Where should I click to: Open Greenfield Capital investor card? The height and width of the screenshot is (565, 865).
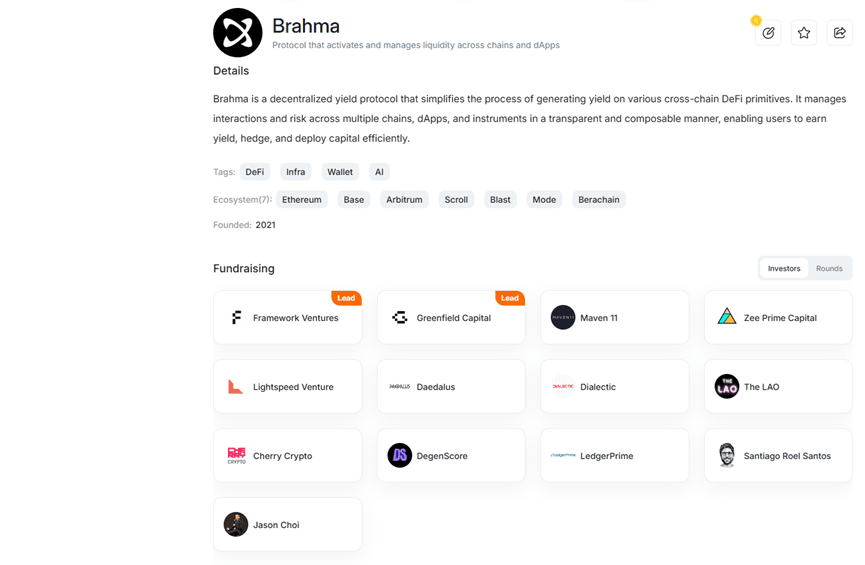click(451, 318)
